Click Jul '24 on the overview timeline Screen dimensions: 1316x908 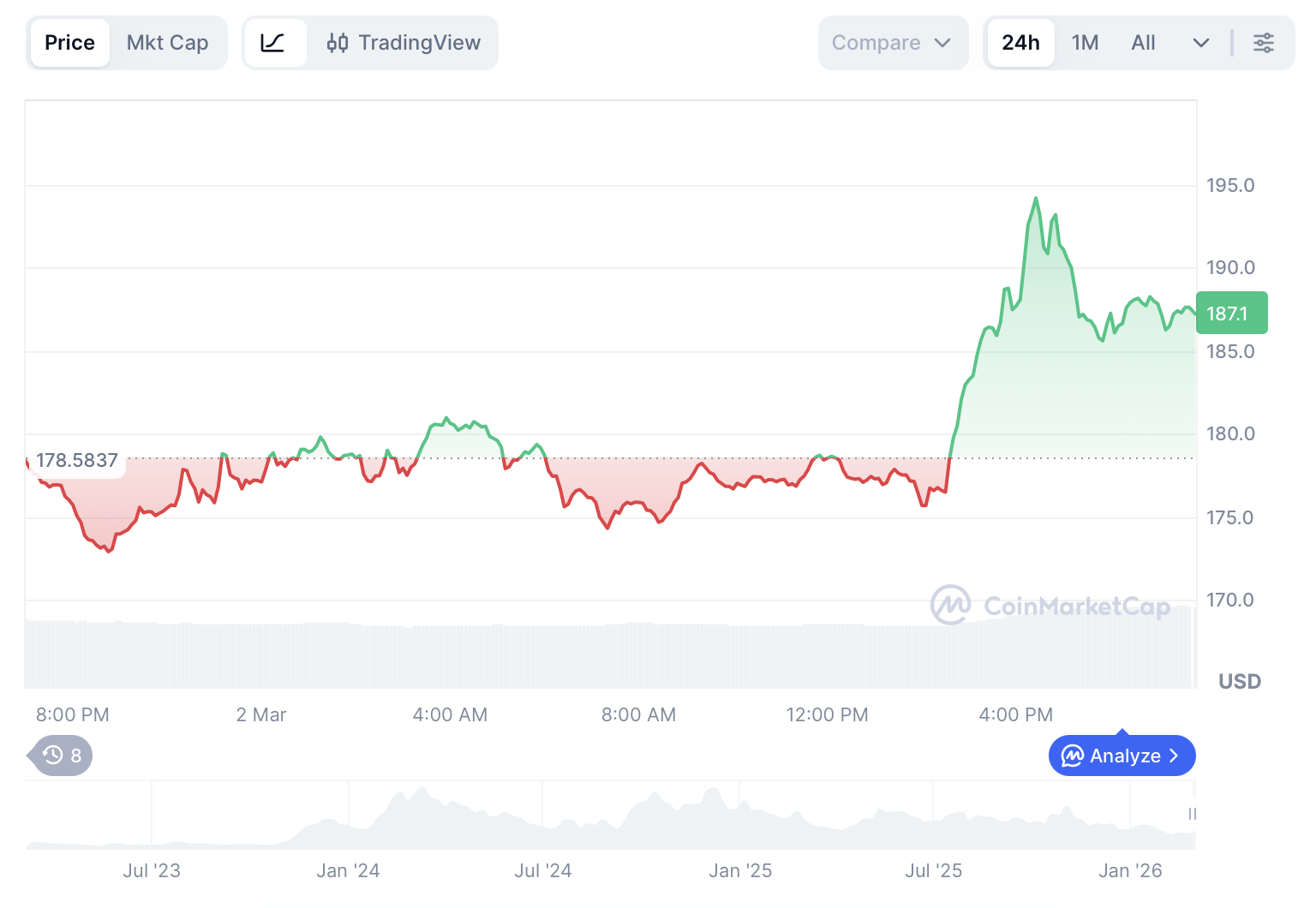pyautogui.click(x=542, y=870)
